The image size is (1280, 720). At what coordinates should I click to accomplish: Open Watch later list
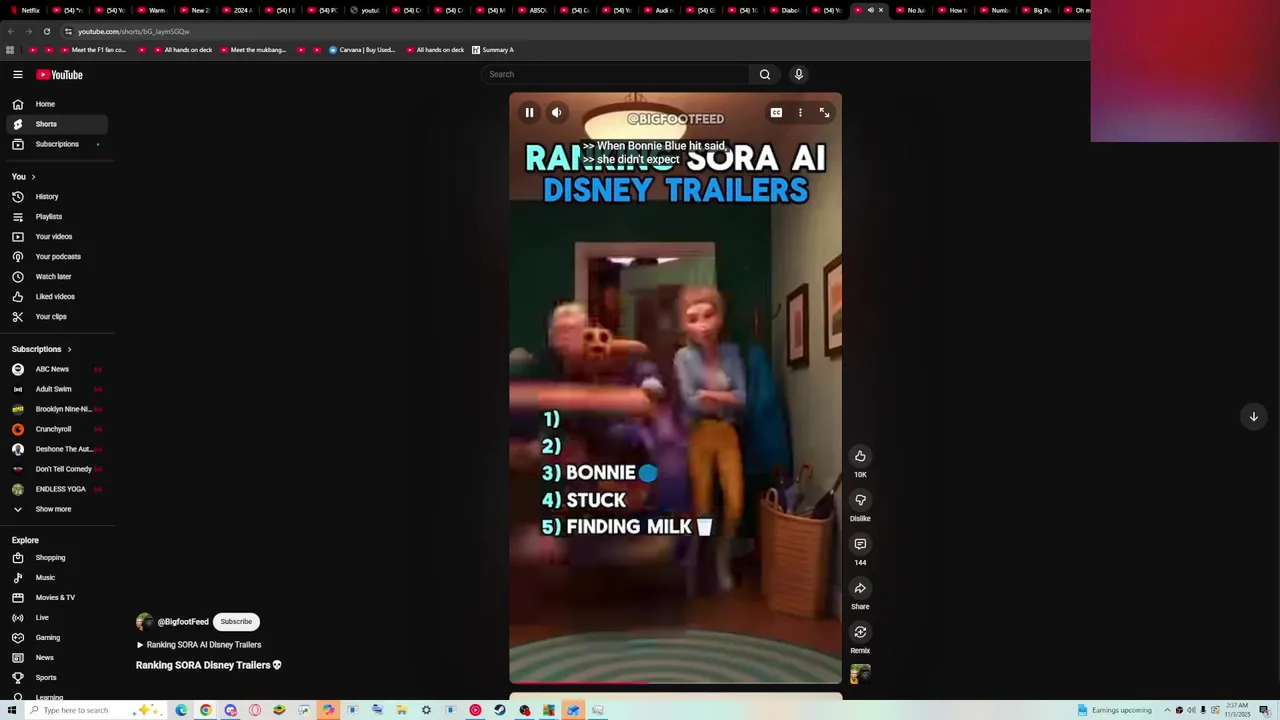point(57,277)
